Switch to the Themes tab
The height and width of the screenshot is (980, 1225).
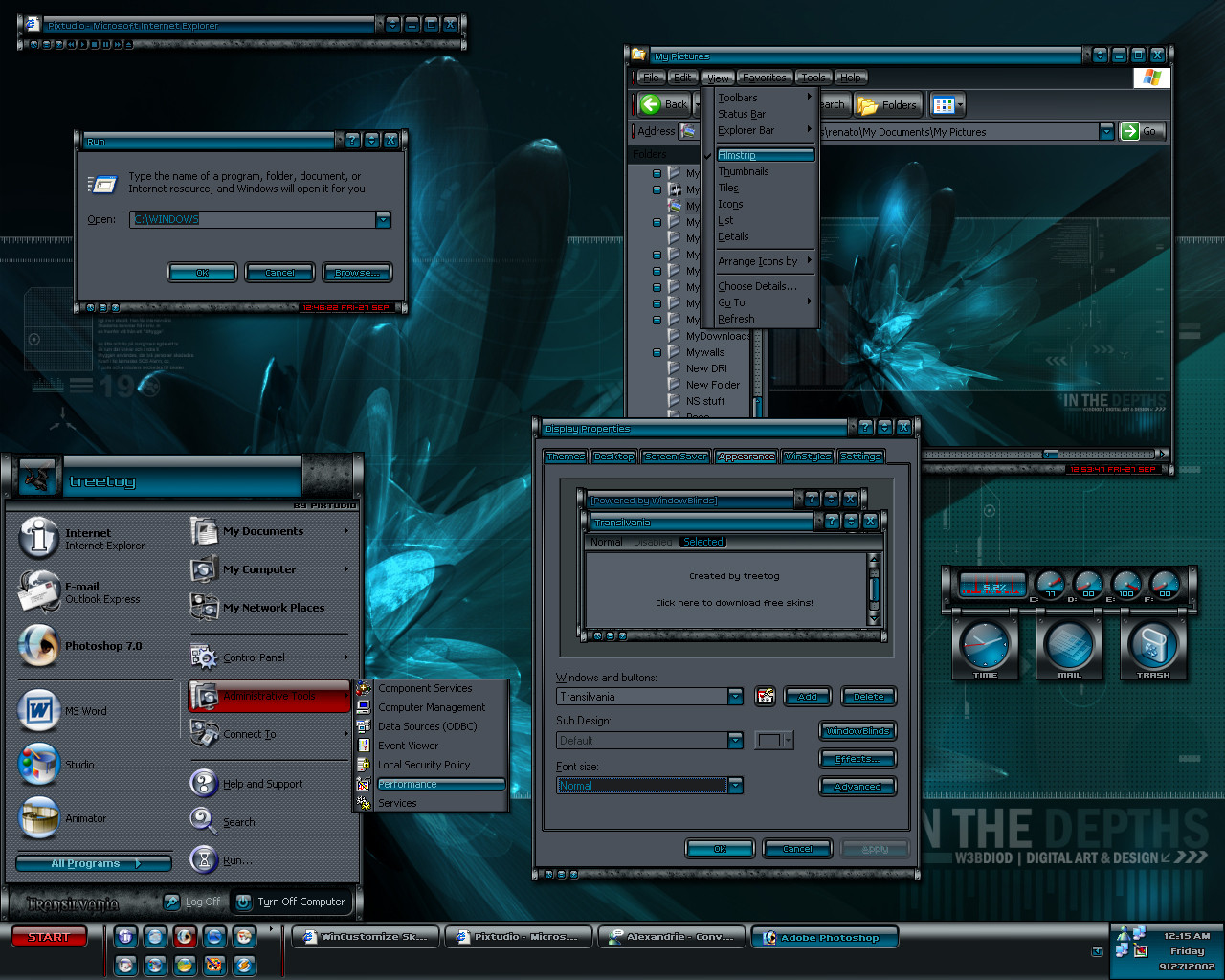(565, 457)
